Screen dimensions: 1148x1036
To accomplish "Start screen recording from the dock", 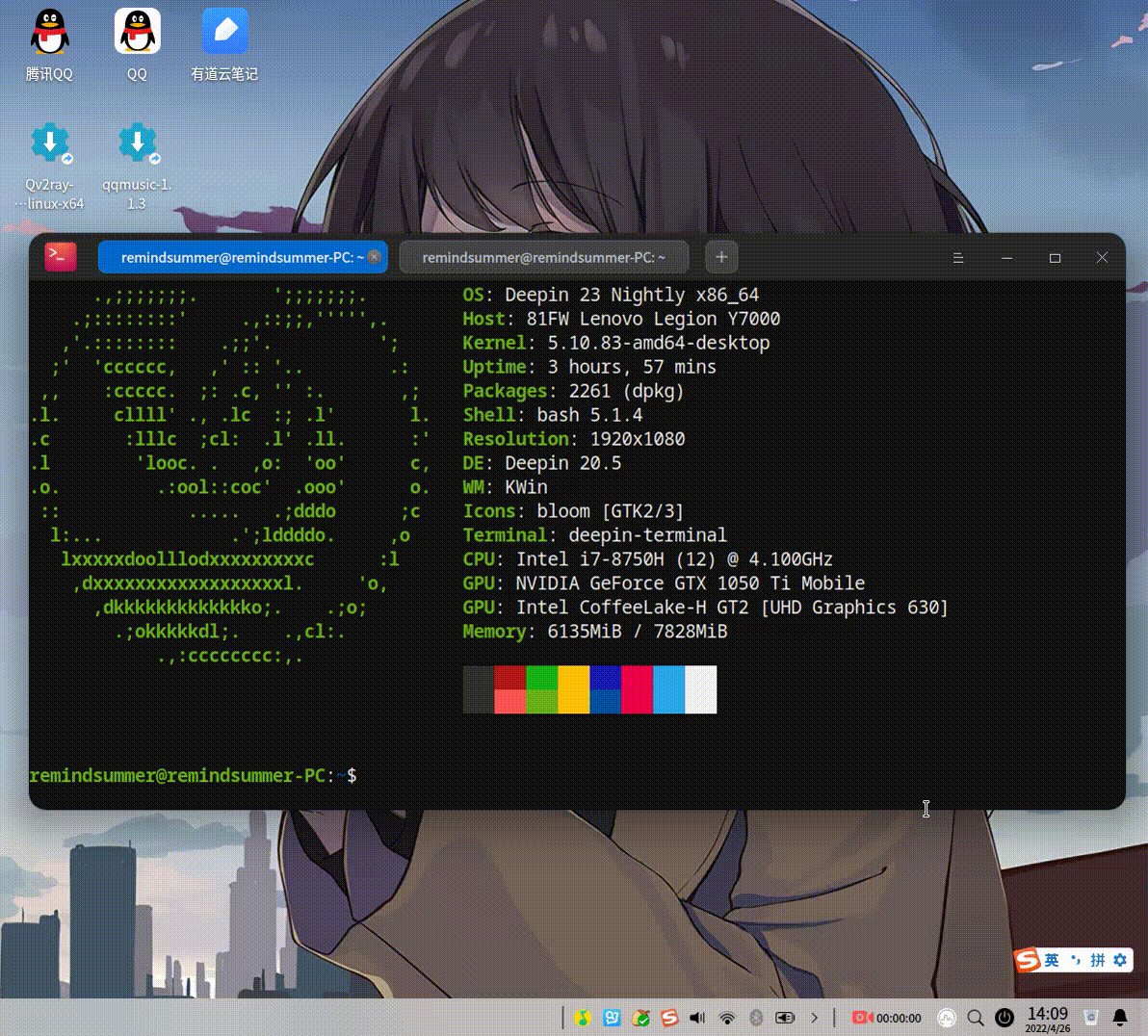I will coord(861,1018).
